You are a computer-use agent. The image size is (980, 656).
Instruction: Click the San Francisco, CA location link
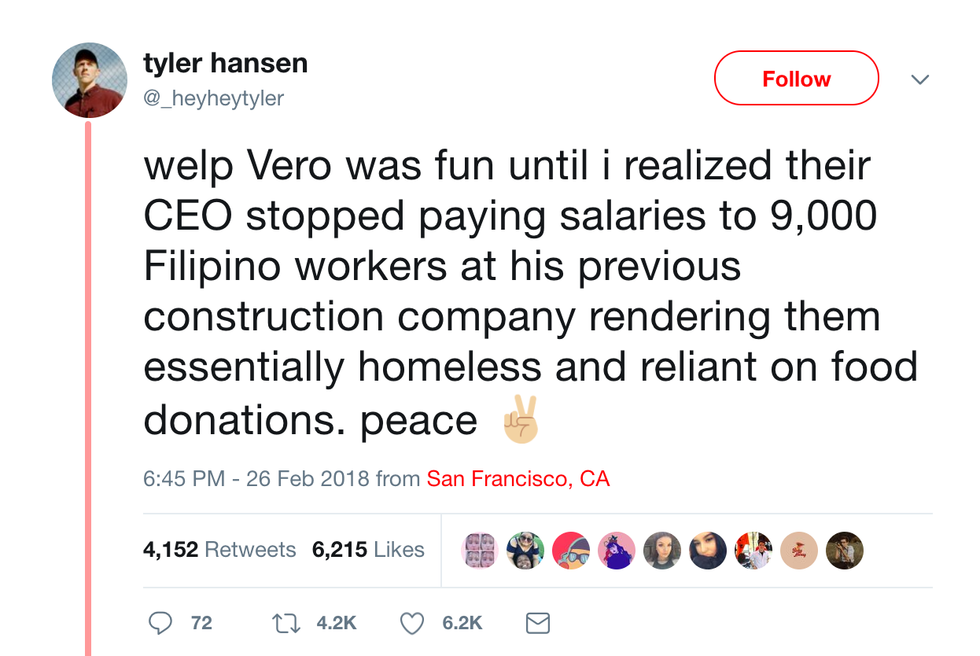(518, 479)
